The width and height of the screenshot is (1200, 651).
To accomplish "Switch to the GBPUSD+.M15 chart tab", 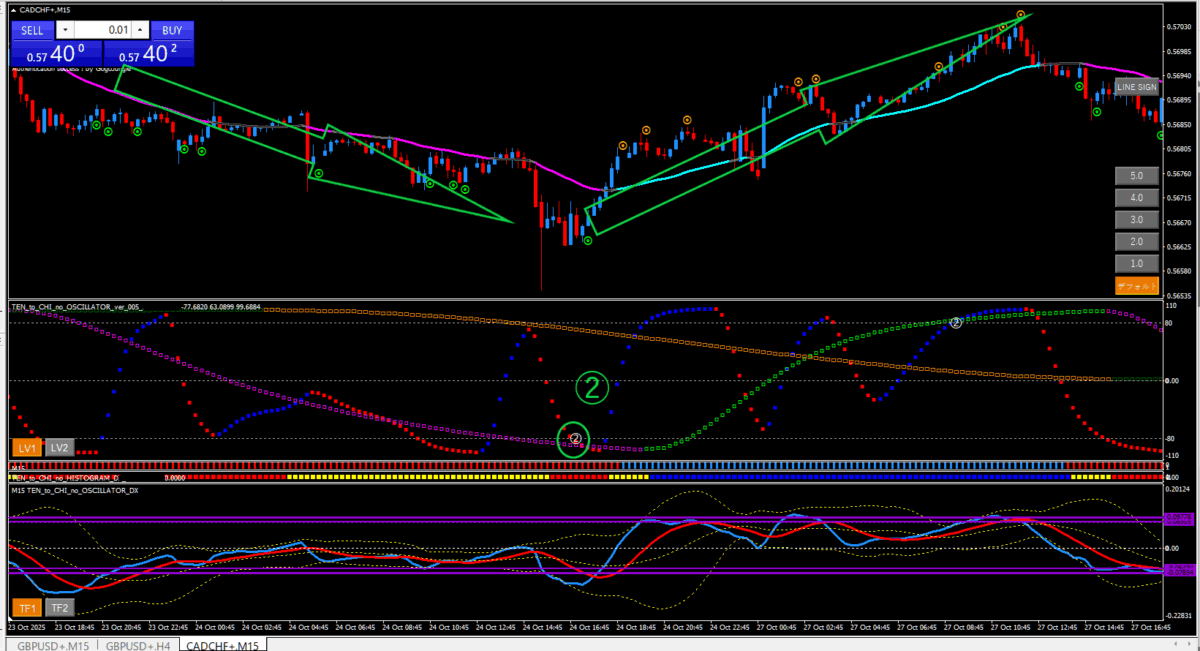I will pos(51,645).
